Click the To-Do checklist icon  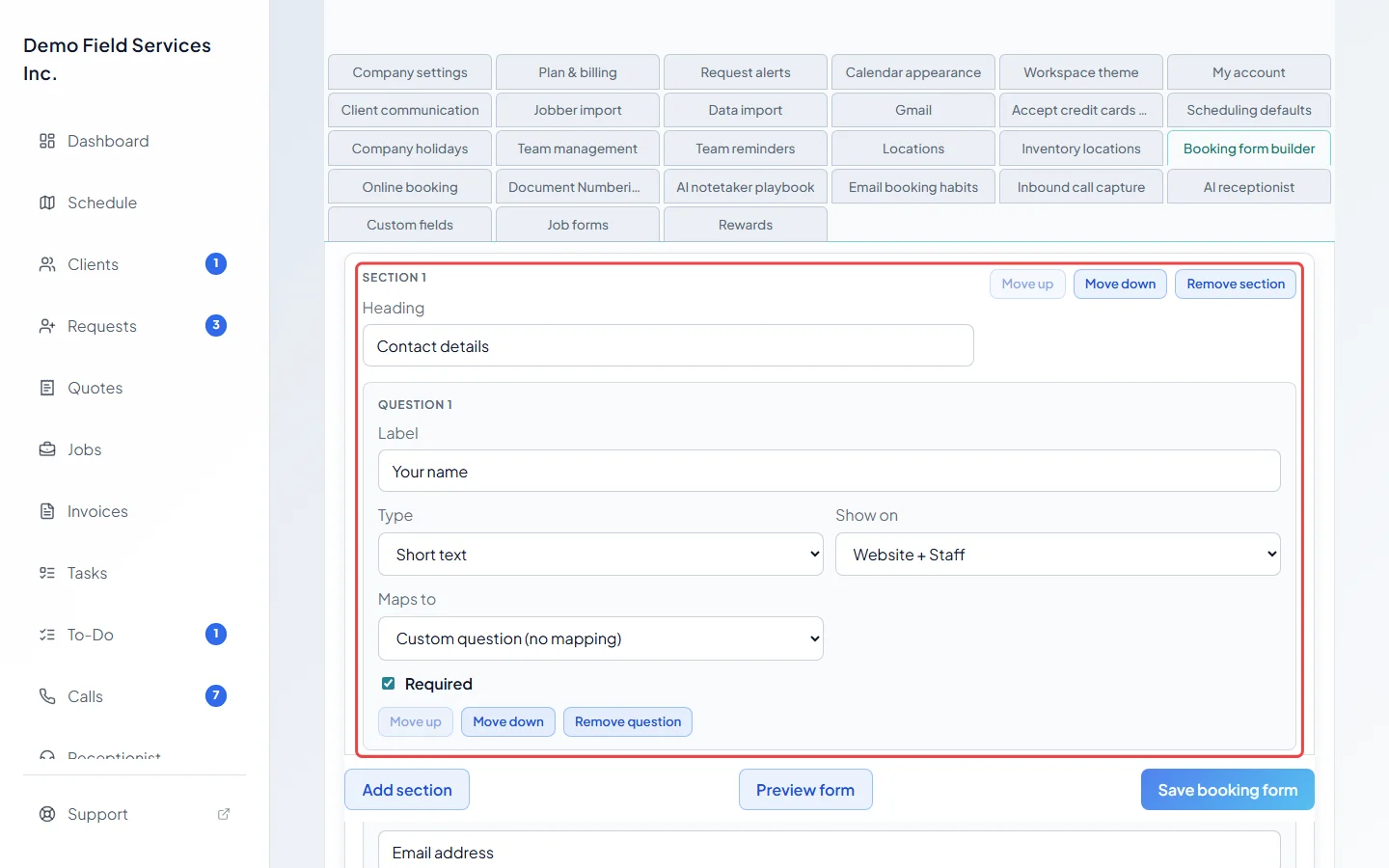(x=47, y=635)
